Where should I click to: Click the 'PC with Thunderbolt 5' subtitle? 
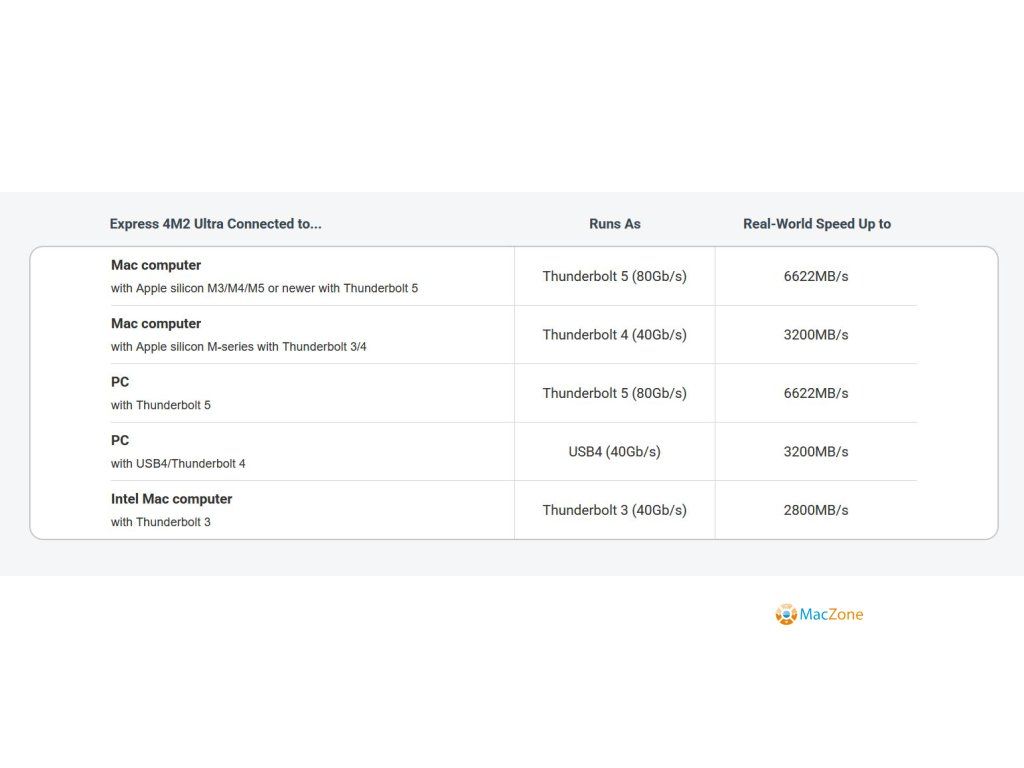point(161,405)
